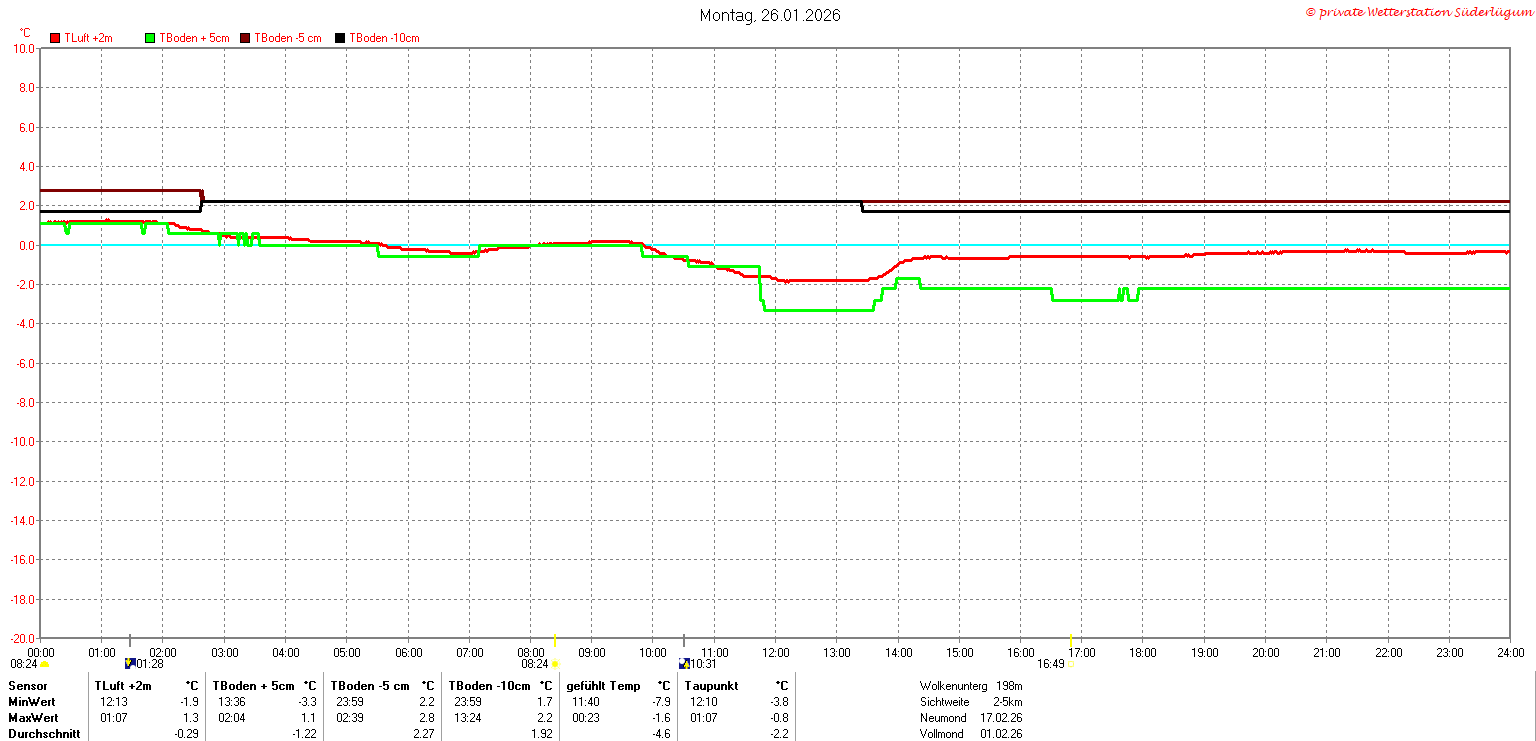
Task: Click the Montag, 26.01.2026 date title
Action: [770, 15]
